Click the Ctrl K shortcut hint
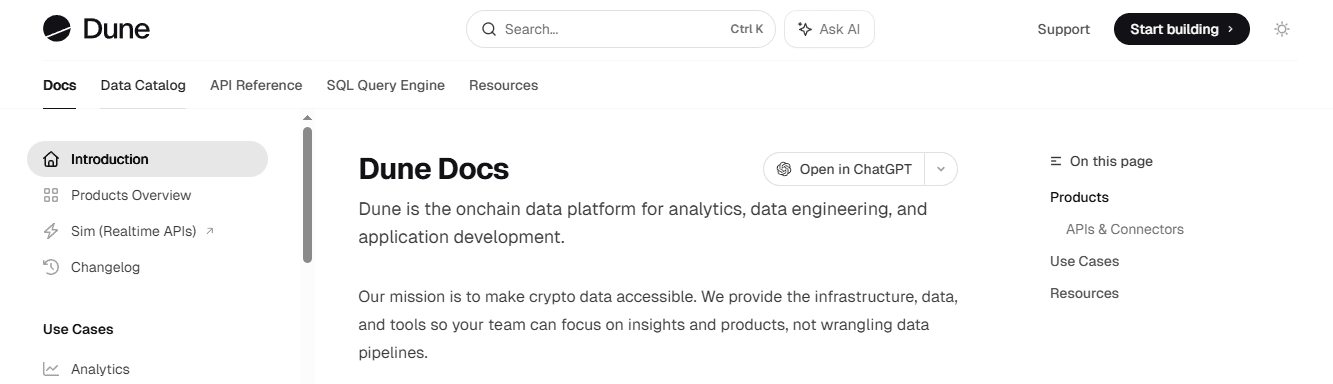The image size is (1333, 384). pos(747,29)
